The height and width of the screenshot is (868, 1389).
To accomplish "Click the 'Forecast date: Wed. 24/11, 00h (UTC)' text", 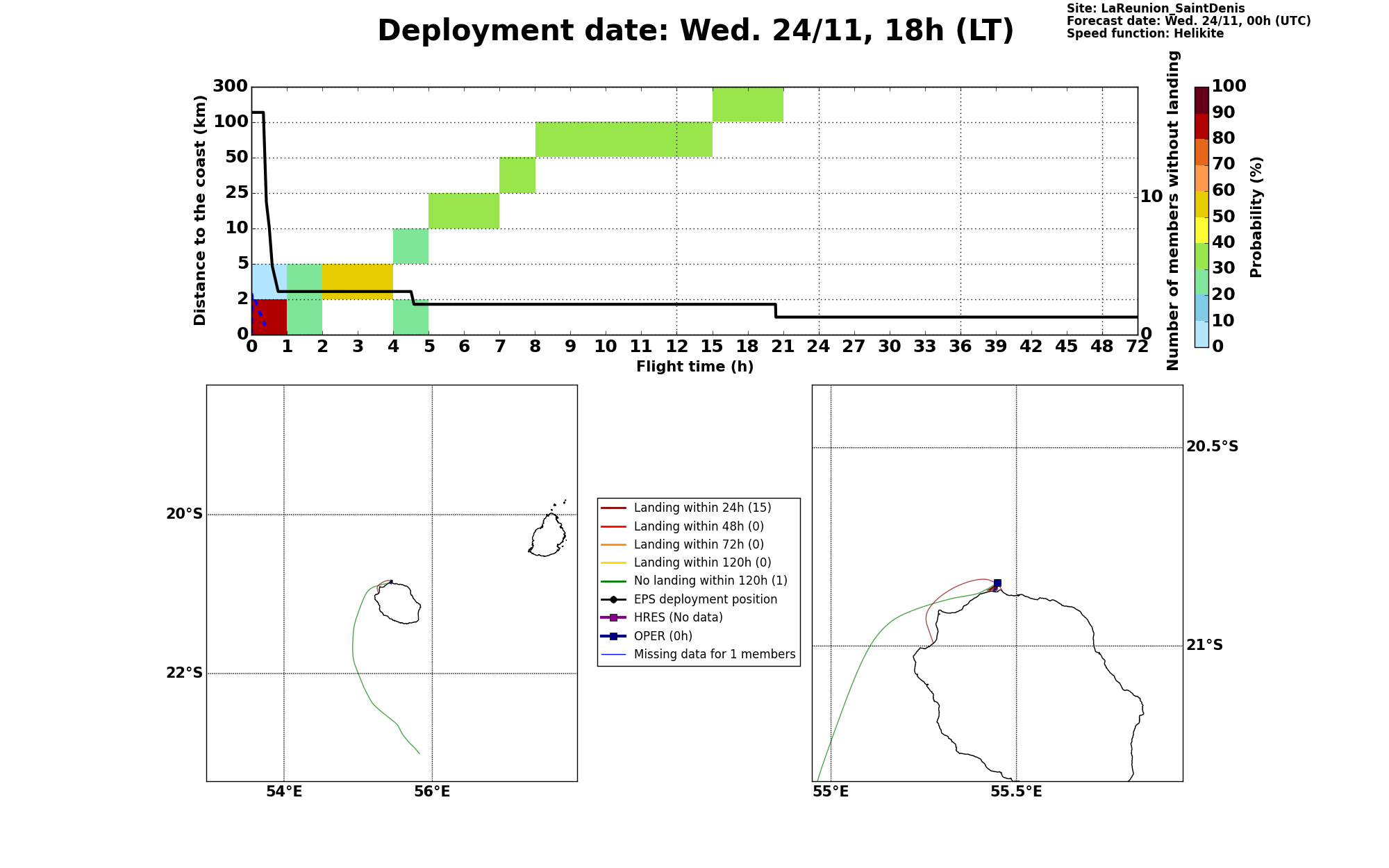I will tap(1188, 21).
